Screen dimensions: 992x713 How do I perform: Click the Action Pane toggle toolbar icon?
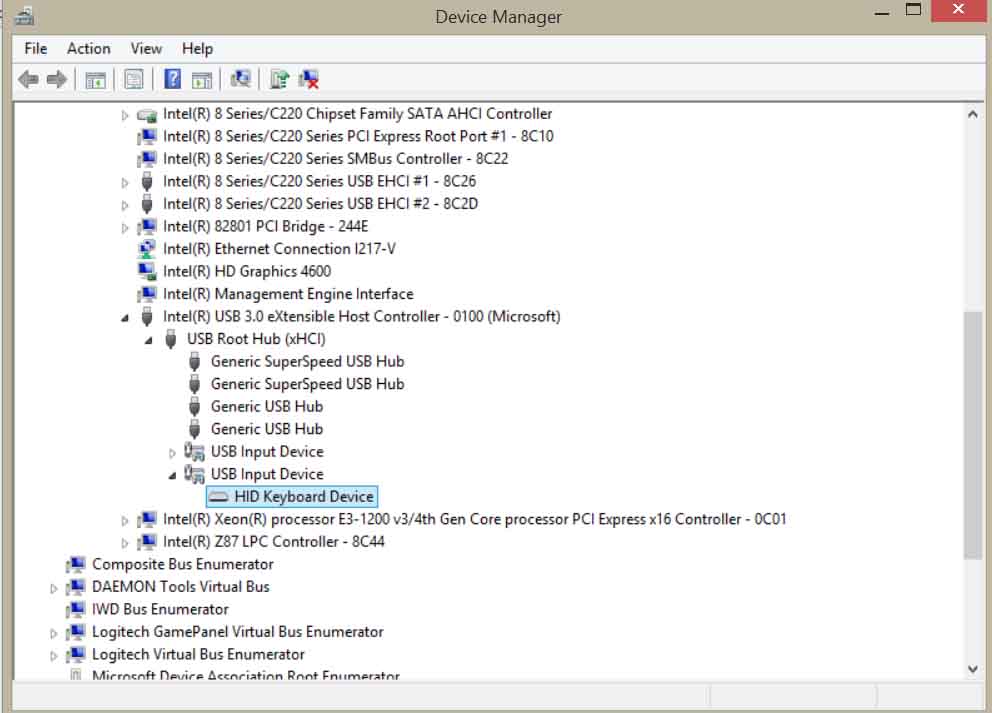(202, 80)
